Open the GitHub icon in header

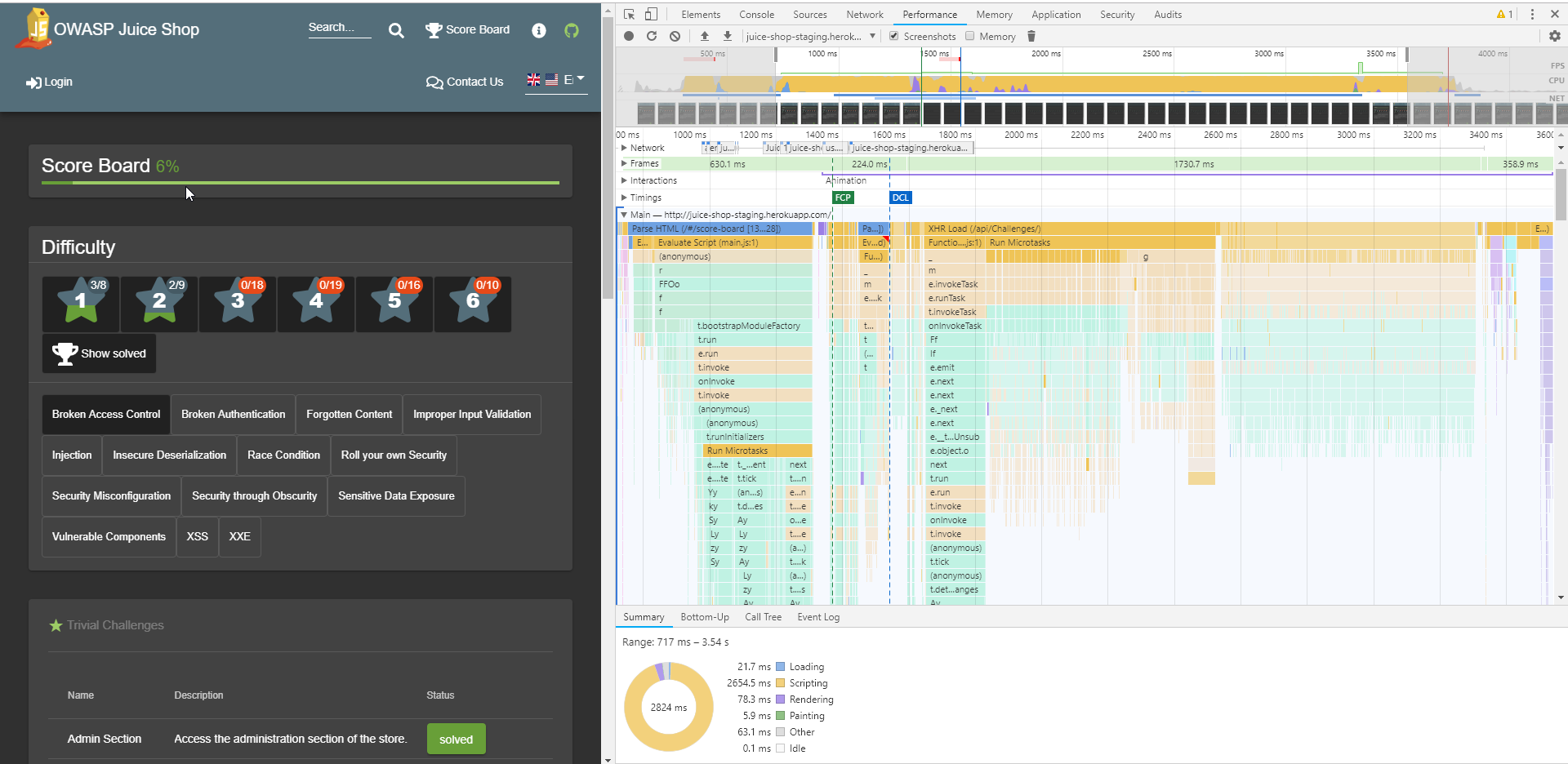(572, 30)
